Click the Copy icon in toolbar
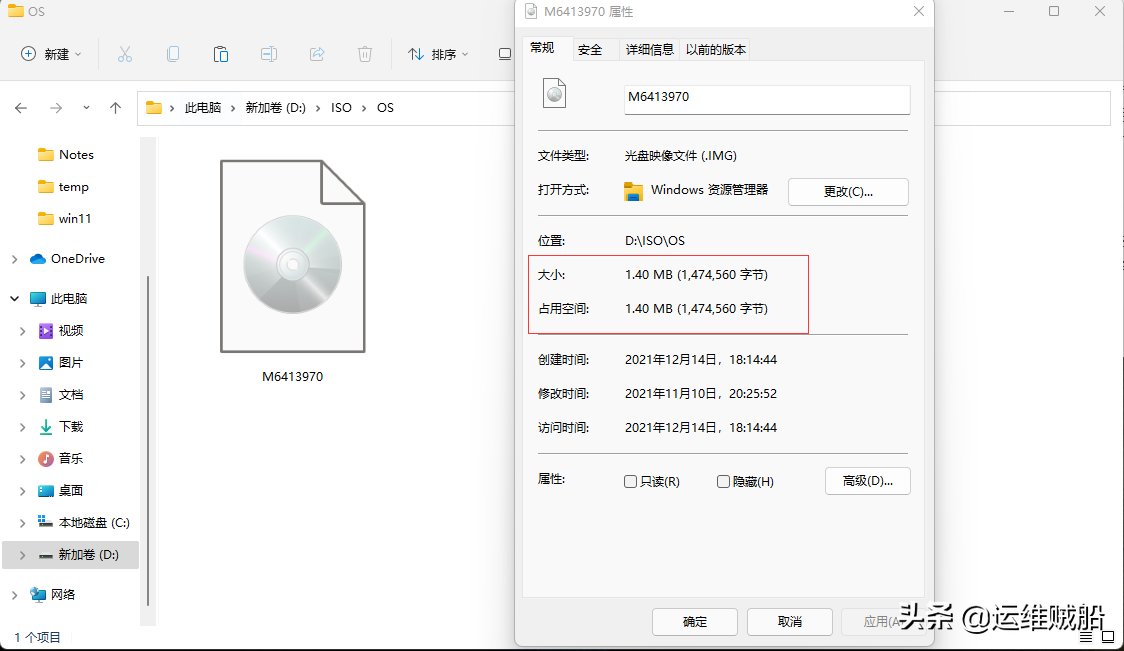Viewport: 1124px width, 651px height. tap(172, 53)
